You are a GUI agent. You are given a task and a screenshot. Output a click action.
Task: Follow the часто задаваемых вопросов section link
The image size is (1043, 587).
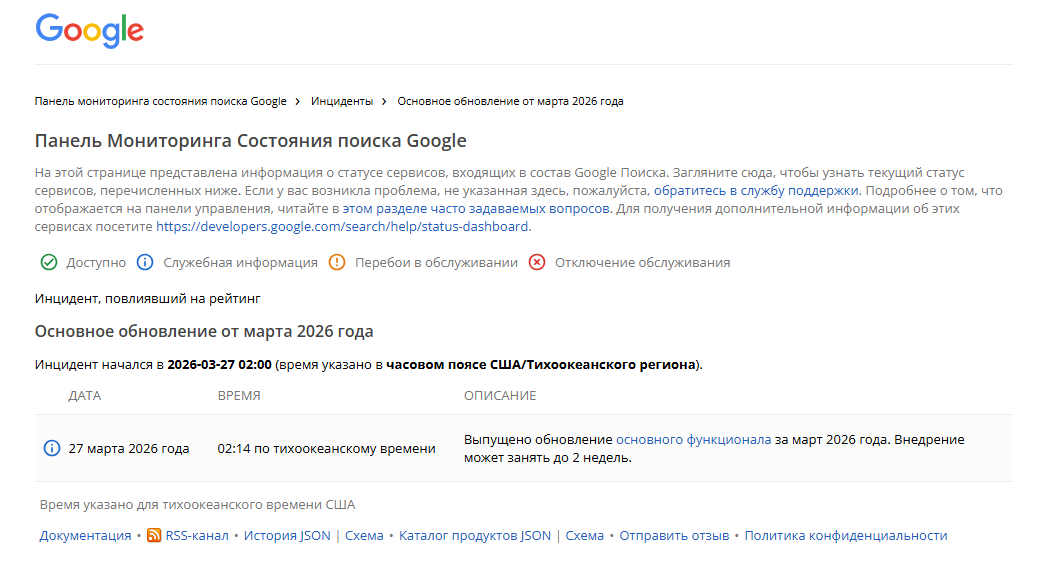pos(476,209)
